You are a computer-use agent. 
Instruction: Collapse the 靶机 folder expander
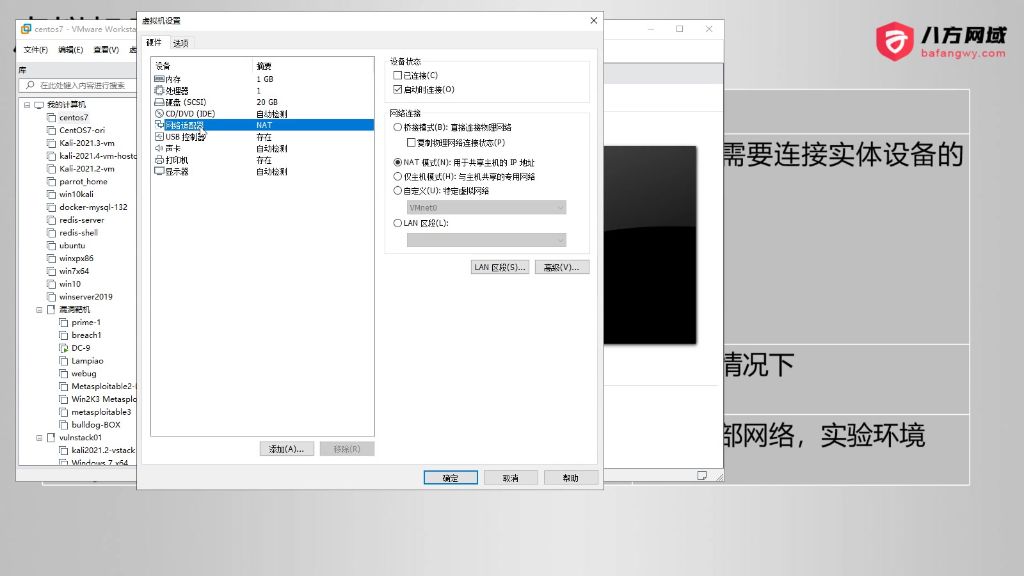pyautogui.click(x=39, y=310)
